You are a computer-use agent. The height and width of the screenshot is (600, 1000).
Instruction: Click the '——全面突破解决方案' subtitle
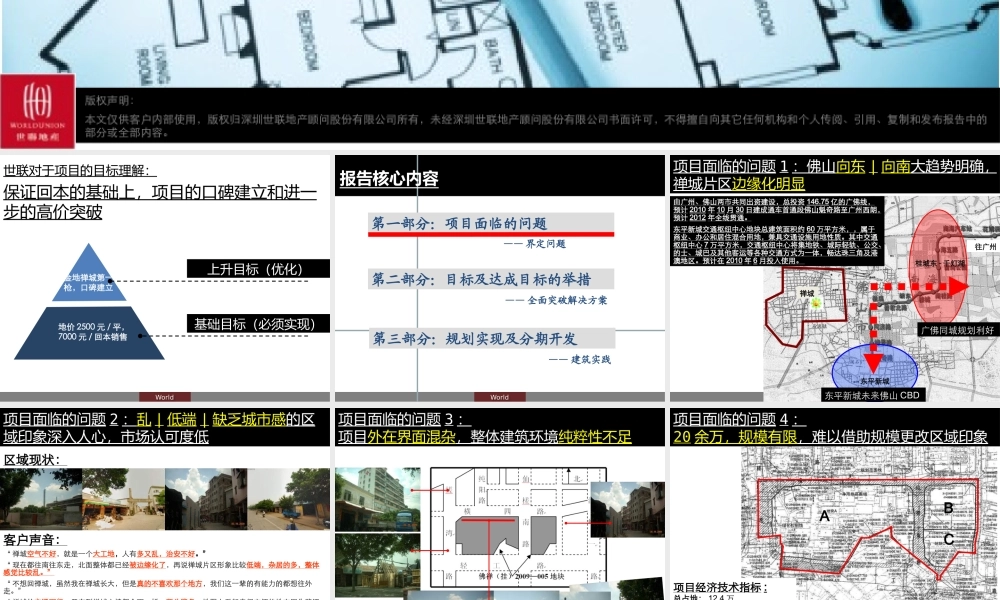pos(556,300)
